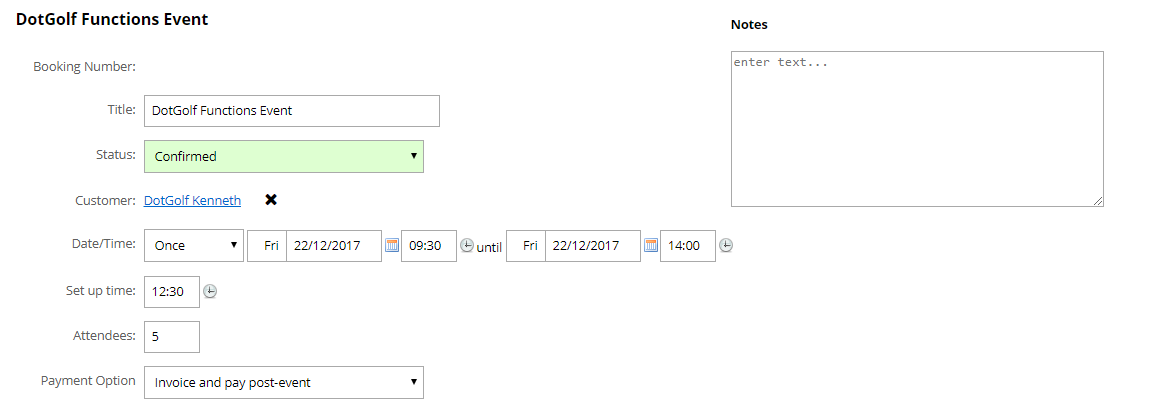Screen dimensions: 1152x406
Task: Click the clock icon beside 14:00 end time
Action: click(x=726, y=246)
